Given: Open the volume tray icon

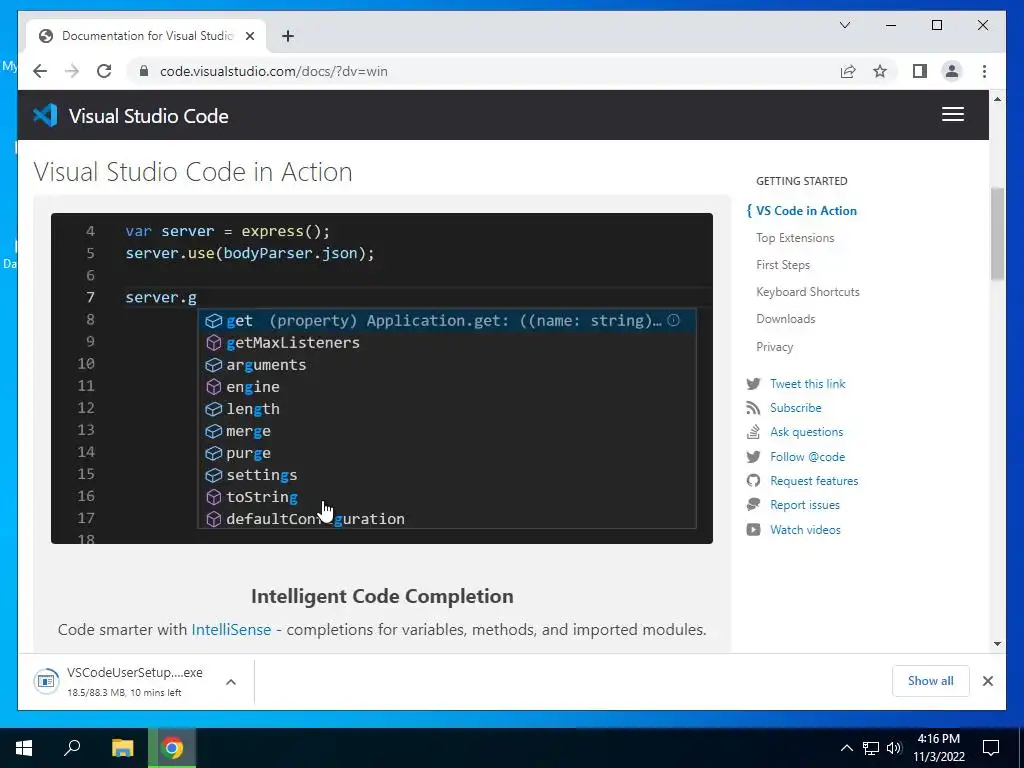Looking at the screenshot, I should (x=894, y=748).
